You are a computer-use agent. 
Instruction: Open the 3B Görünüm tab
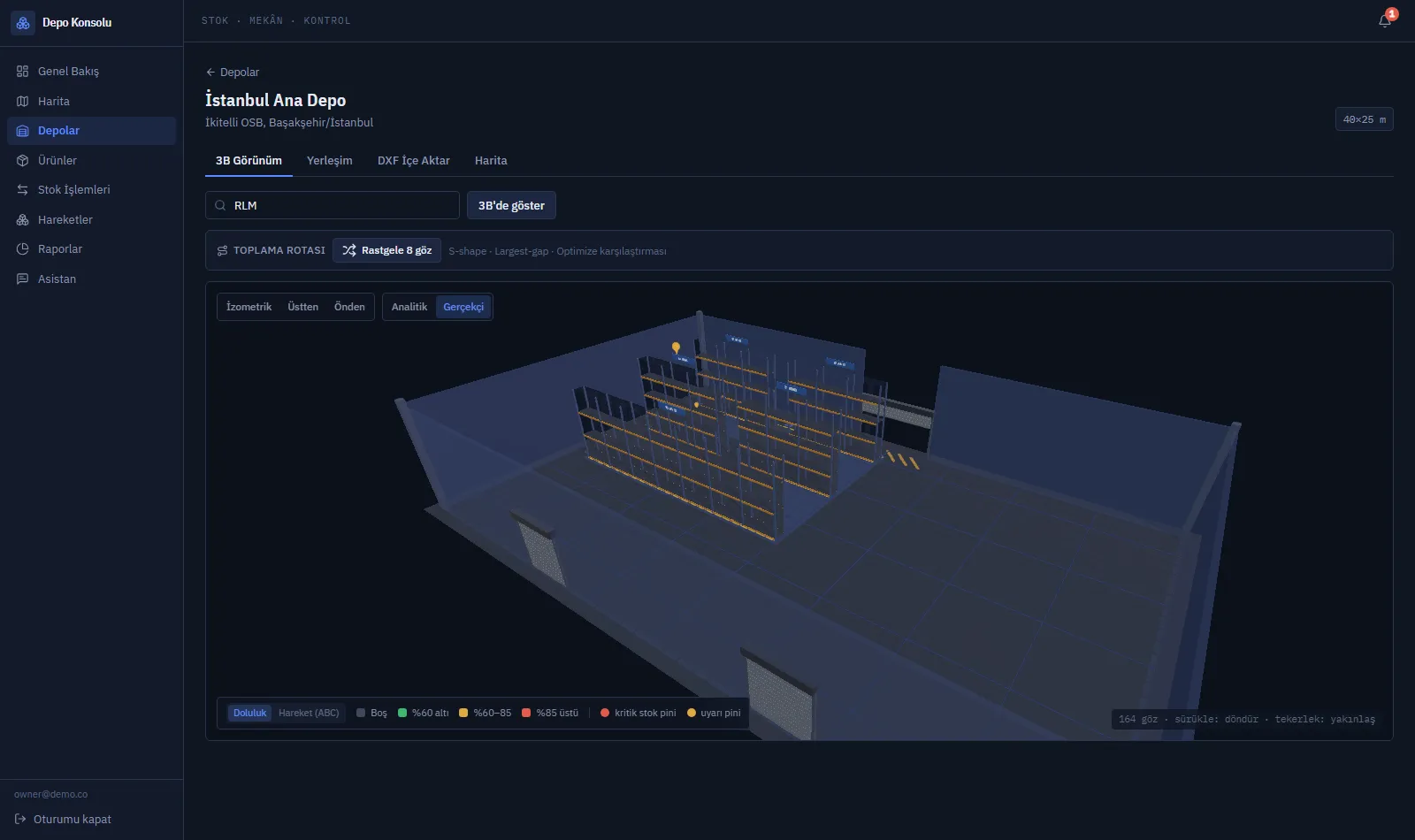(249, 160)
